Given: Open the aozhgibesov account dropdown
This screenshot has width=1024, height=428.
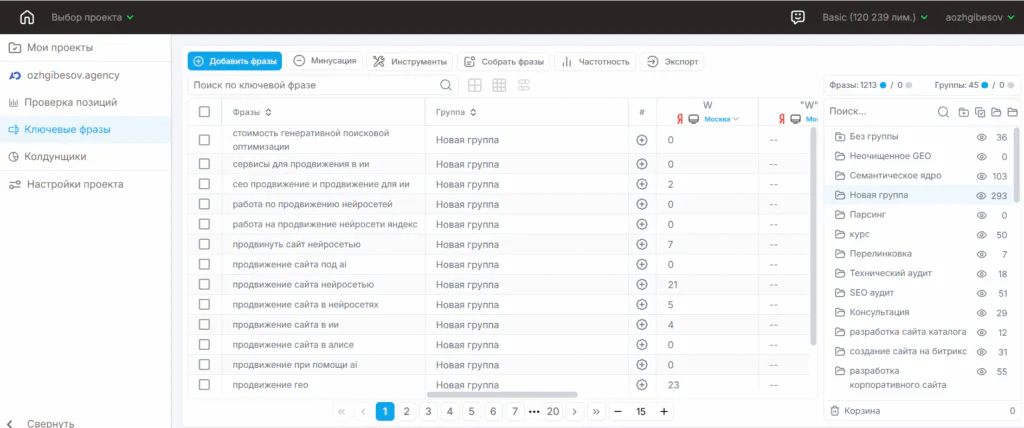Looking at the screenshot, I should (982, 18).
